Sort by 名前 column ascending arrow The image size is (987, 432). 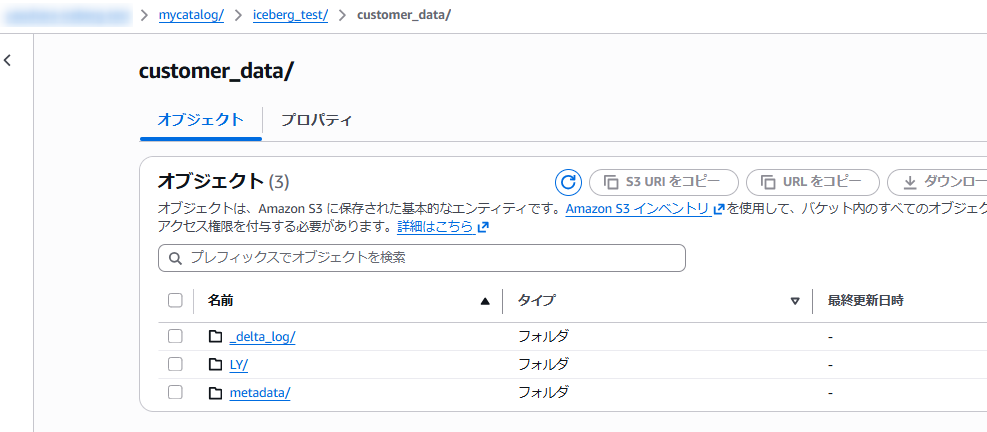click(x=485, y=300)
